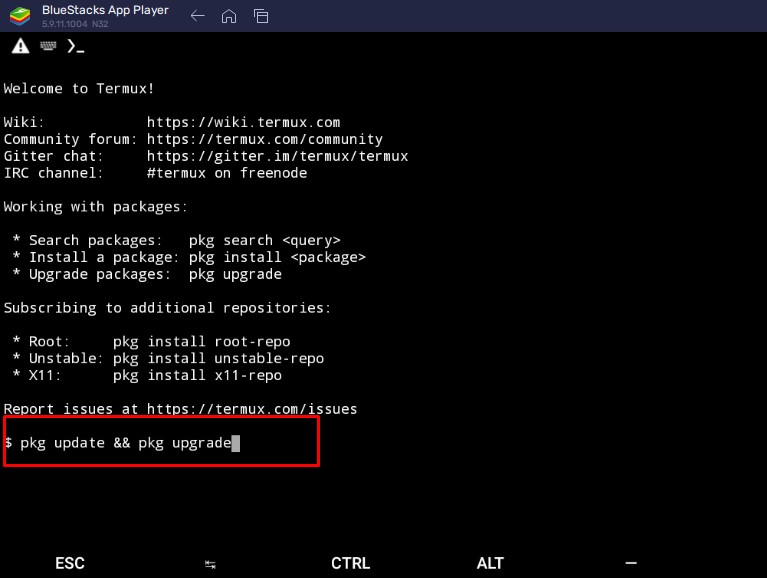This screenshot has height=578, width=767.
Task: Click the BlueStacks logo icon
Action: coord(19,15)
